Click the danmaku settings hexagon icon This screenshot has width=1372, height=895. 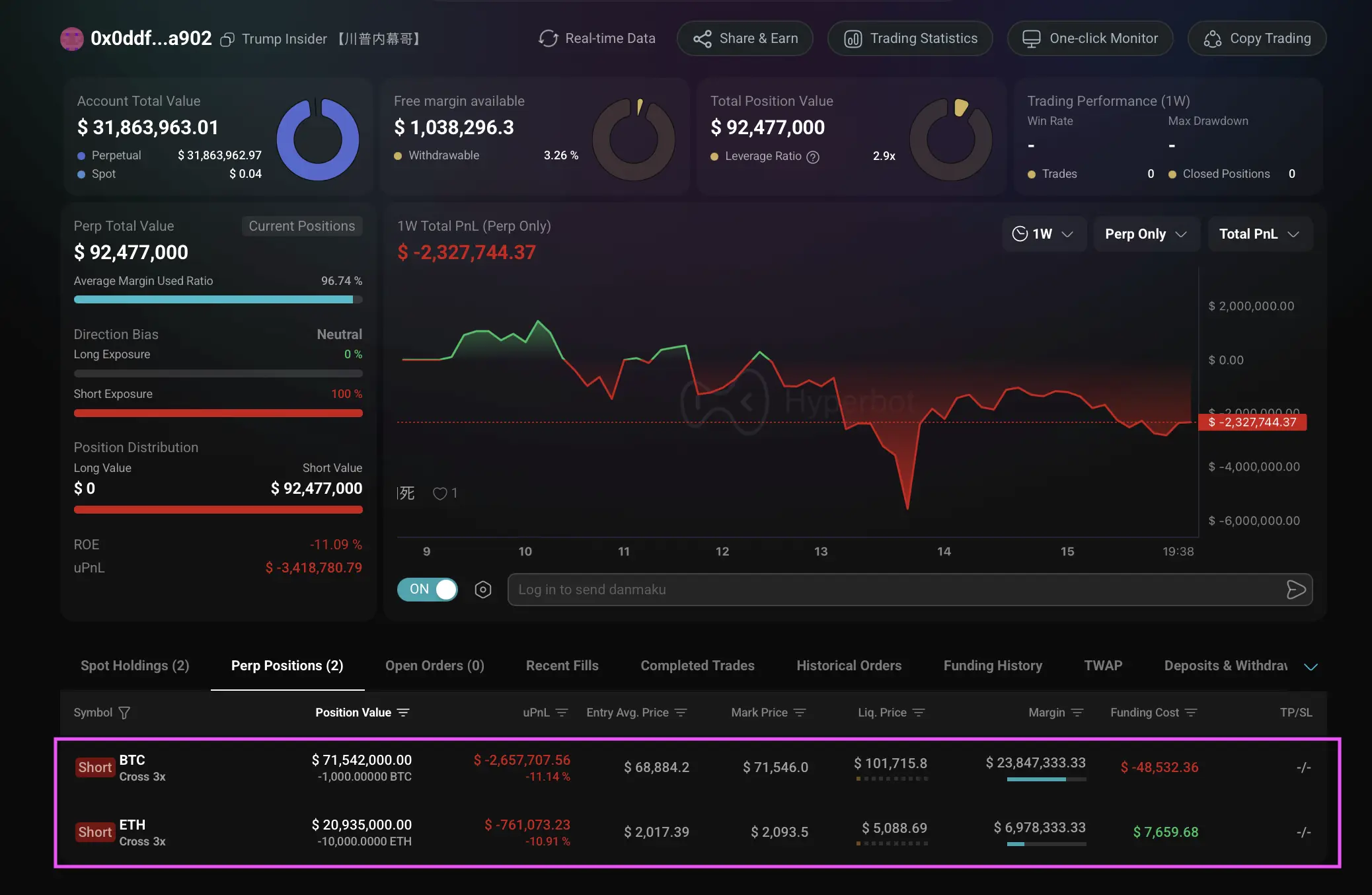click(483, 590)
